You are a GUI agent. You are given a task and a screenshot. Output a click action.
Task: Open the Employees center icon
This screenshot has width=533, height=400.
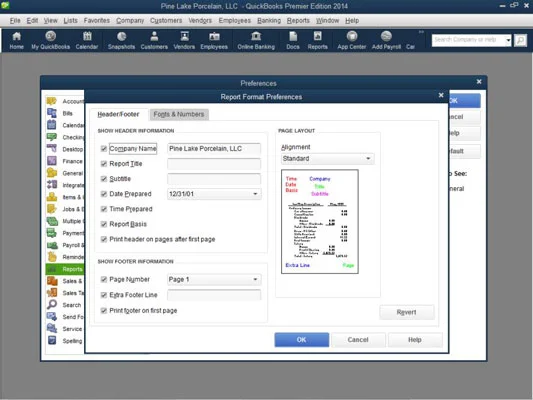point(214,40)
